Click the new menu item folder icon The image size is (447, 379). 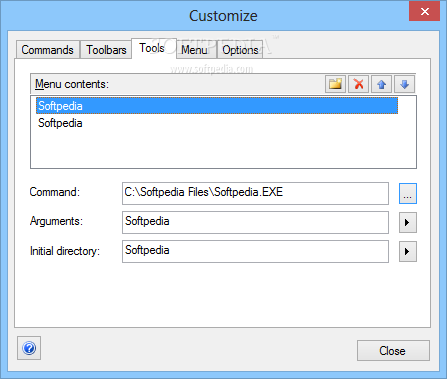(335, 84)
